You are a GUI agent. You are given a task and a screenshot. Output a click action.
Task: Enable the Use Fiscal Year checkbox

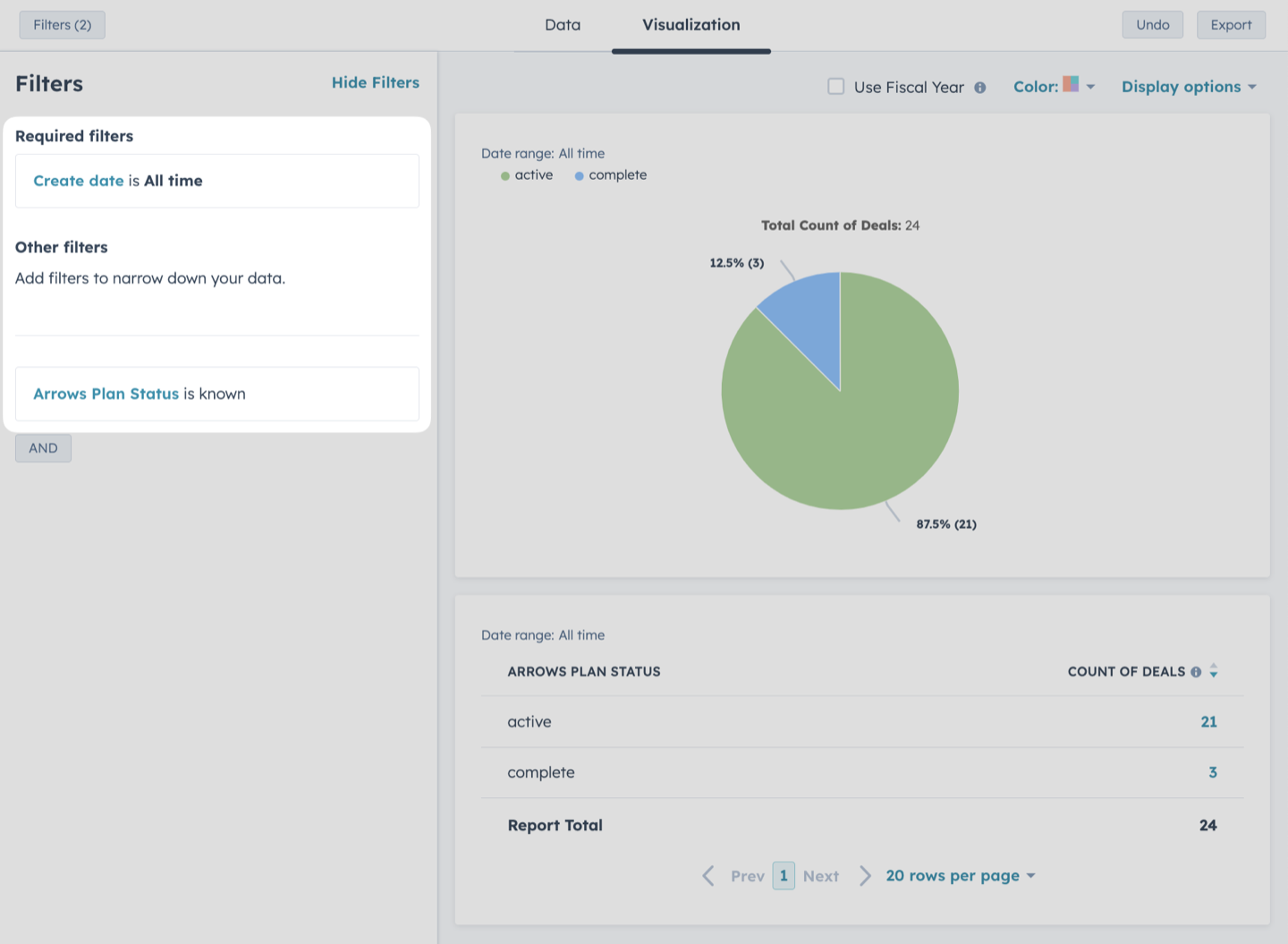[836, 87]
